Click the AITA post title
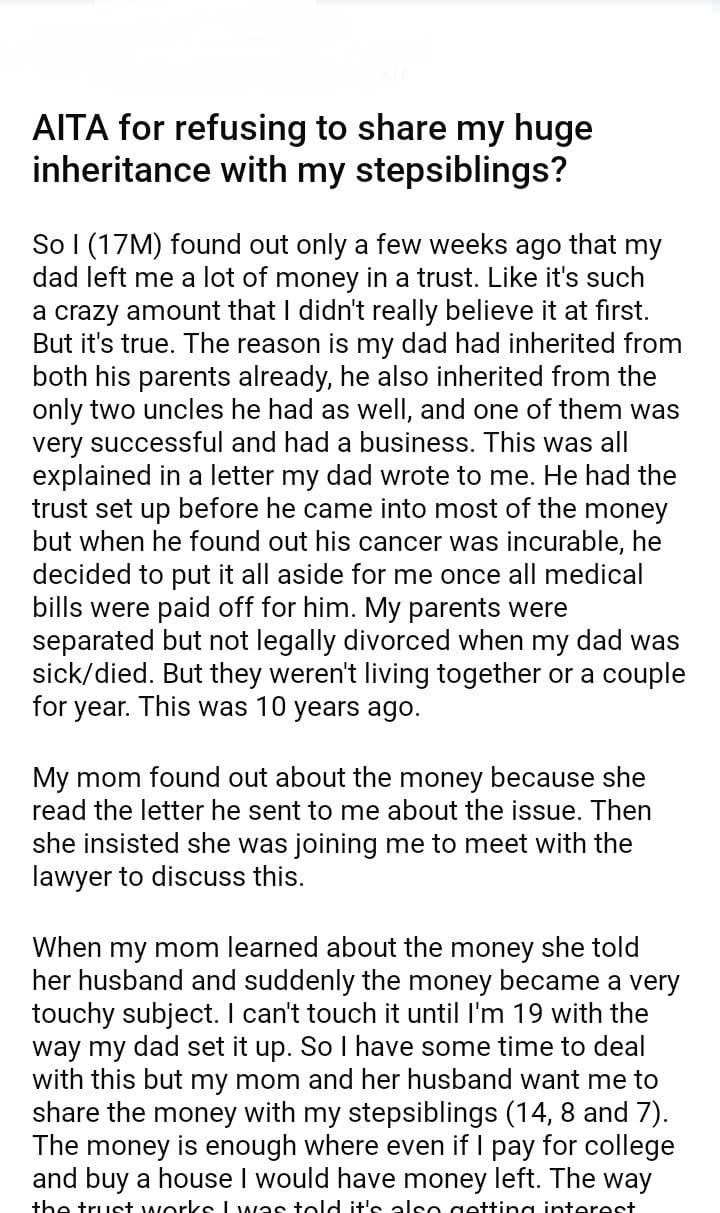Screen dimensions: 720x1213 pos(312,149)
